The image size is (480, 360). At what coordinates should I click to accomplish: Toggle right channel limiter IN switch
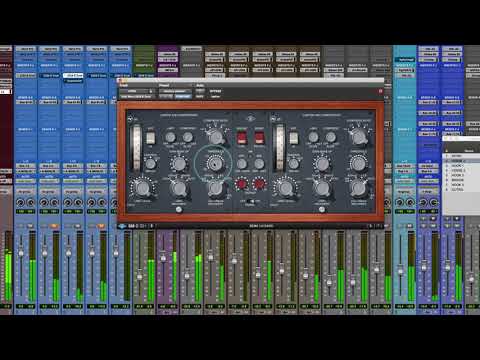click(293, 138)
